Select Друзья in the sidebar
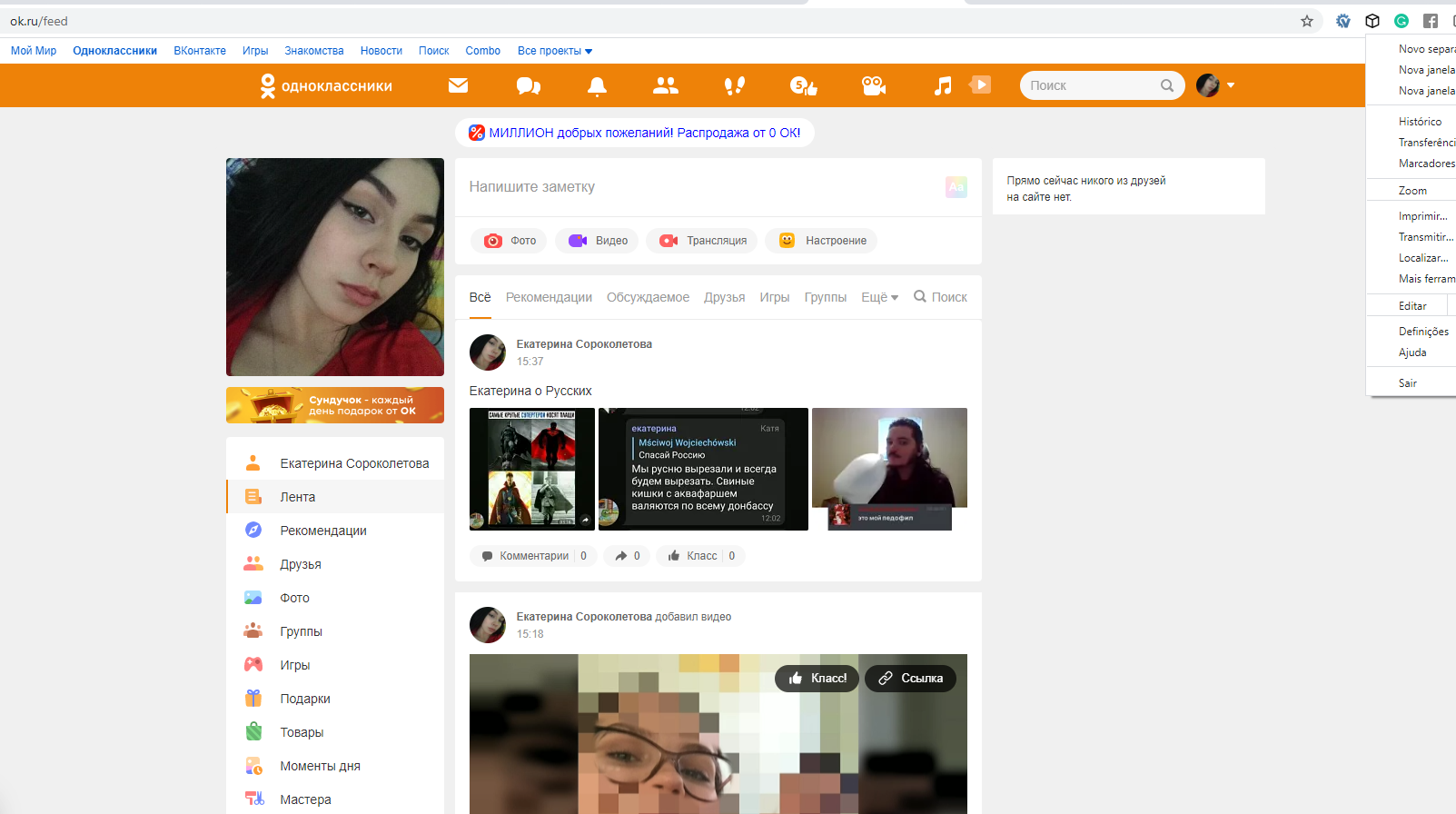Screen dimensions: 1456x814 tap(335, 564)
